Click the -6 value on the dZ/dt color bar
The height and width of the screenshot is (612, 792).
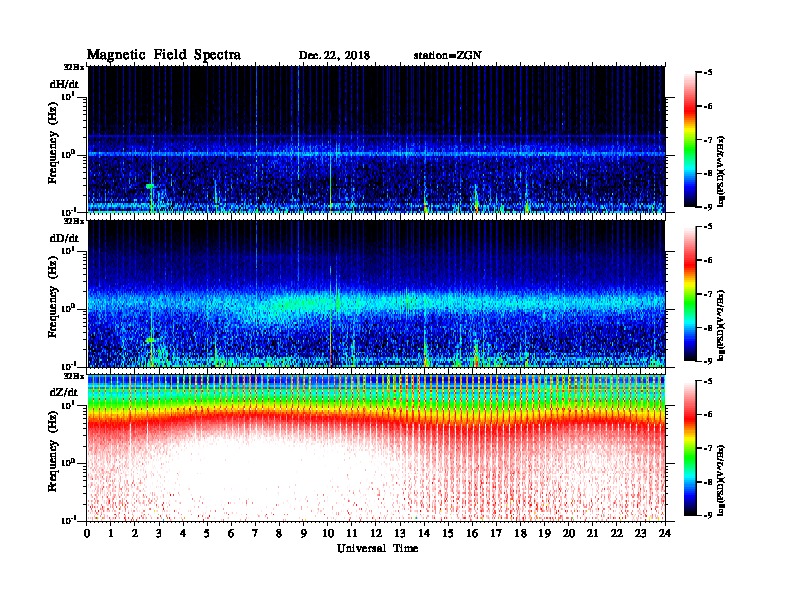point(708,414)
